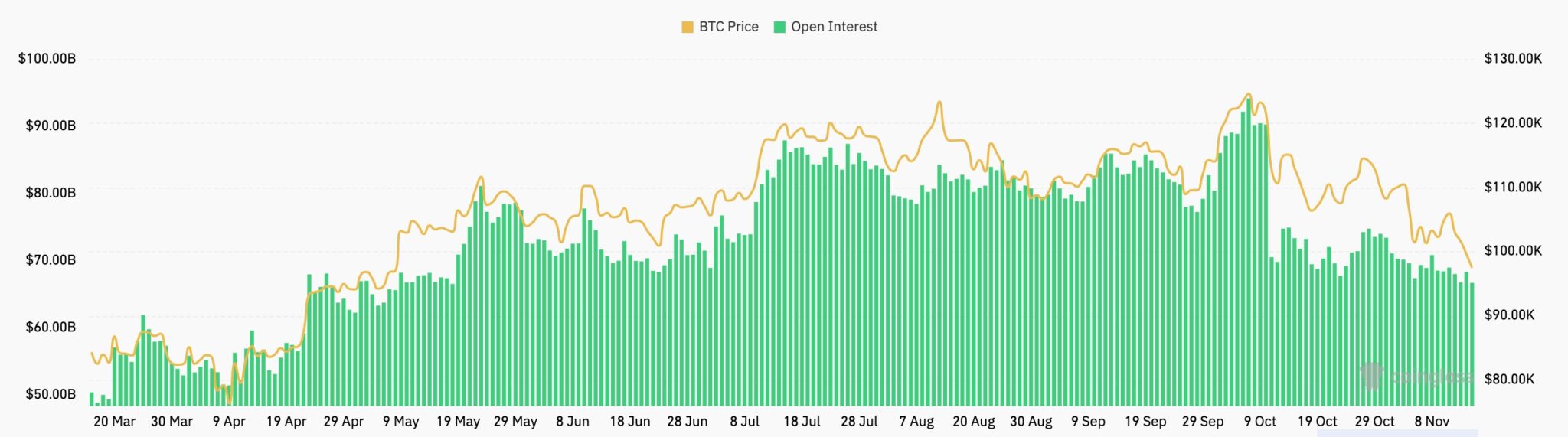Click the $90.00B left axis label
The height and width of the screenshot is (437, 1568).
point(51,126)
